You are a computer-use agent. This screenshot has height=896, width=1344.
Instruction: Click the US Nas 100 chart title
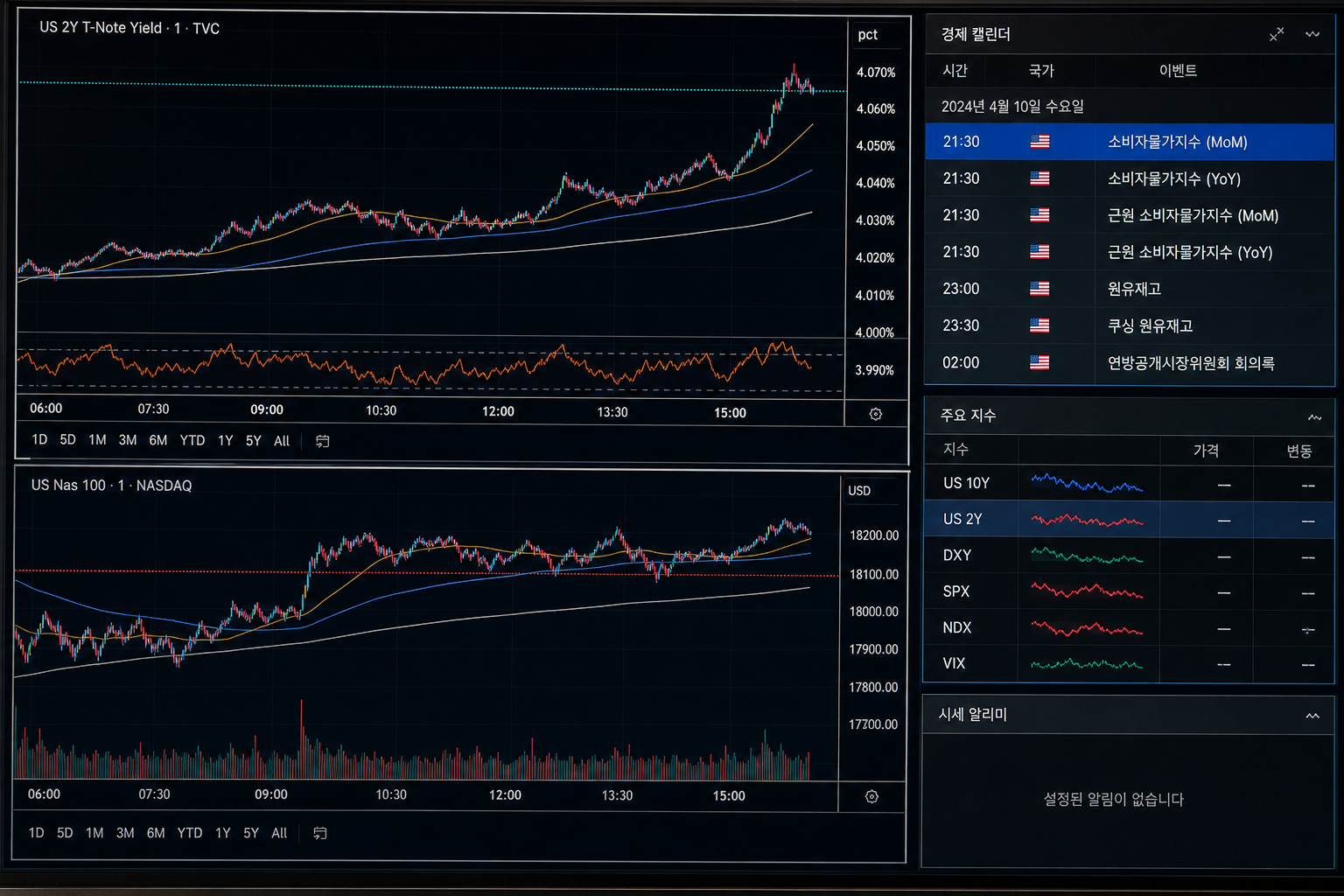click(111, 486)
